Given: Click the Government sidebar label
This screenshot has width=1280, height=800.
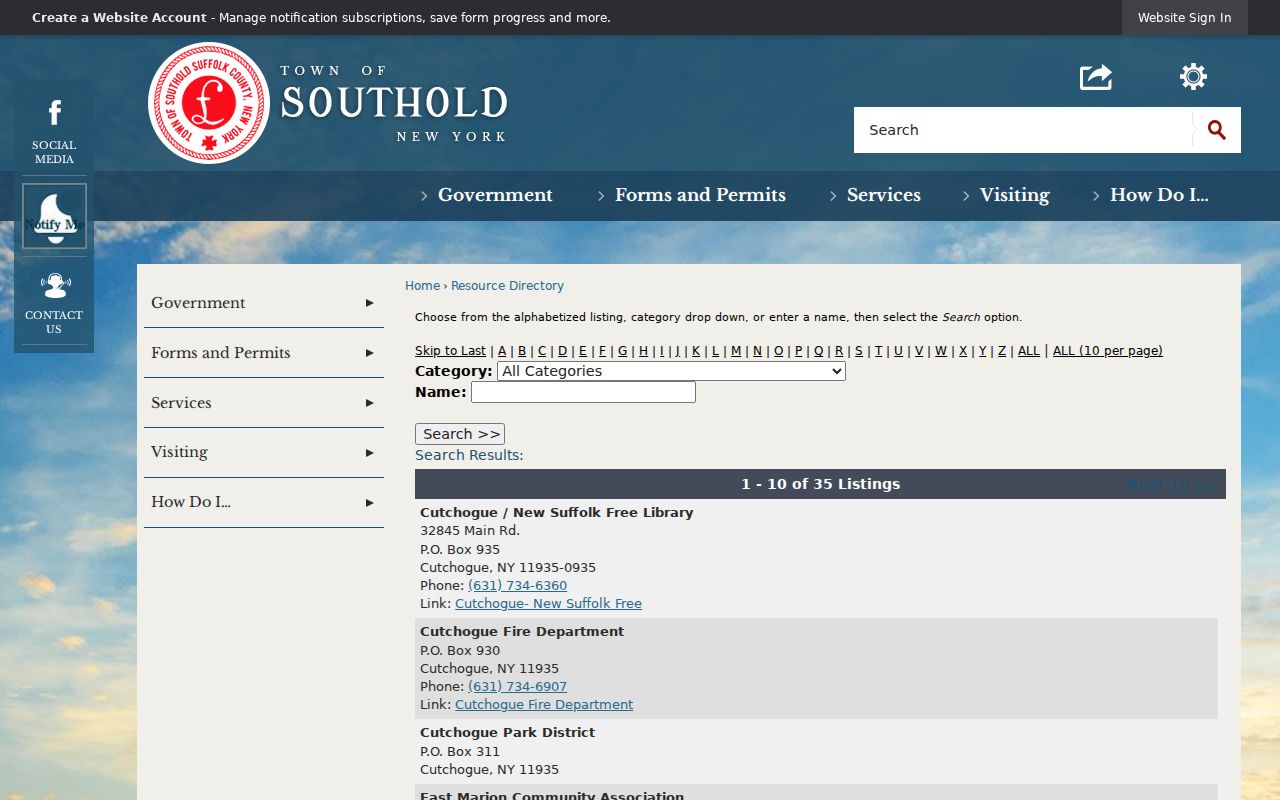Looking at the screenshot, I should pyautogui.click(x=198, y=303).
